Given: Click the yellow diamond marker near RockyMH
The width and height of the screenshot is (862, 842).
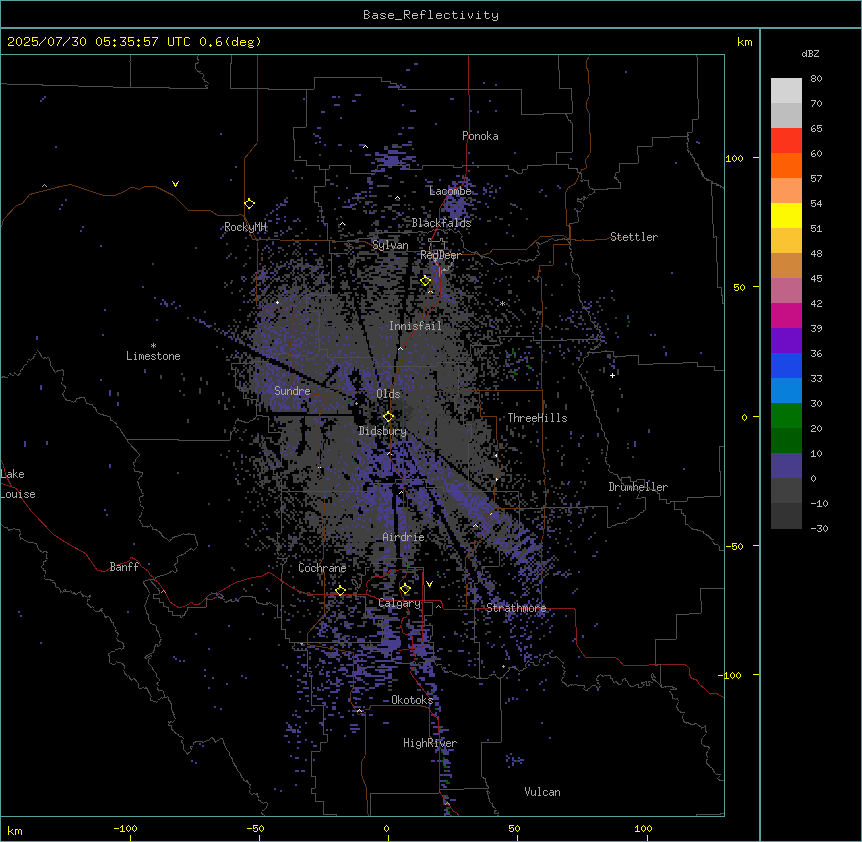Looking at the screenshot, I should [250, 204].
